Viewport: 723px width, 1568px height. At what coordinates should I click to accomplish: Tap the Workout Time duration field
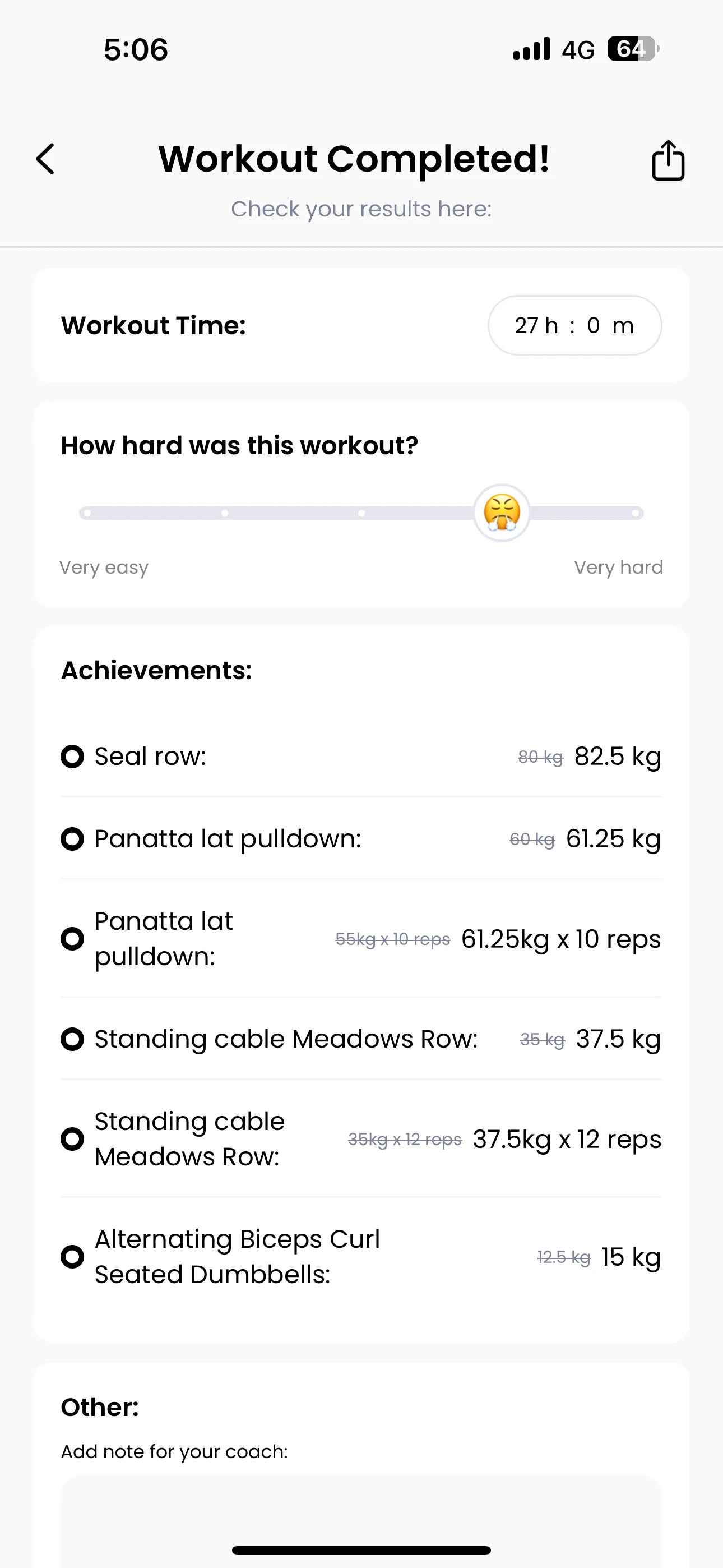pos(574,326)
